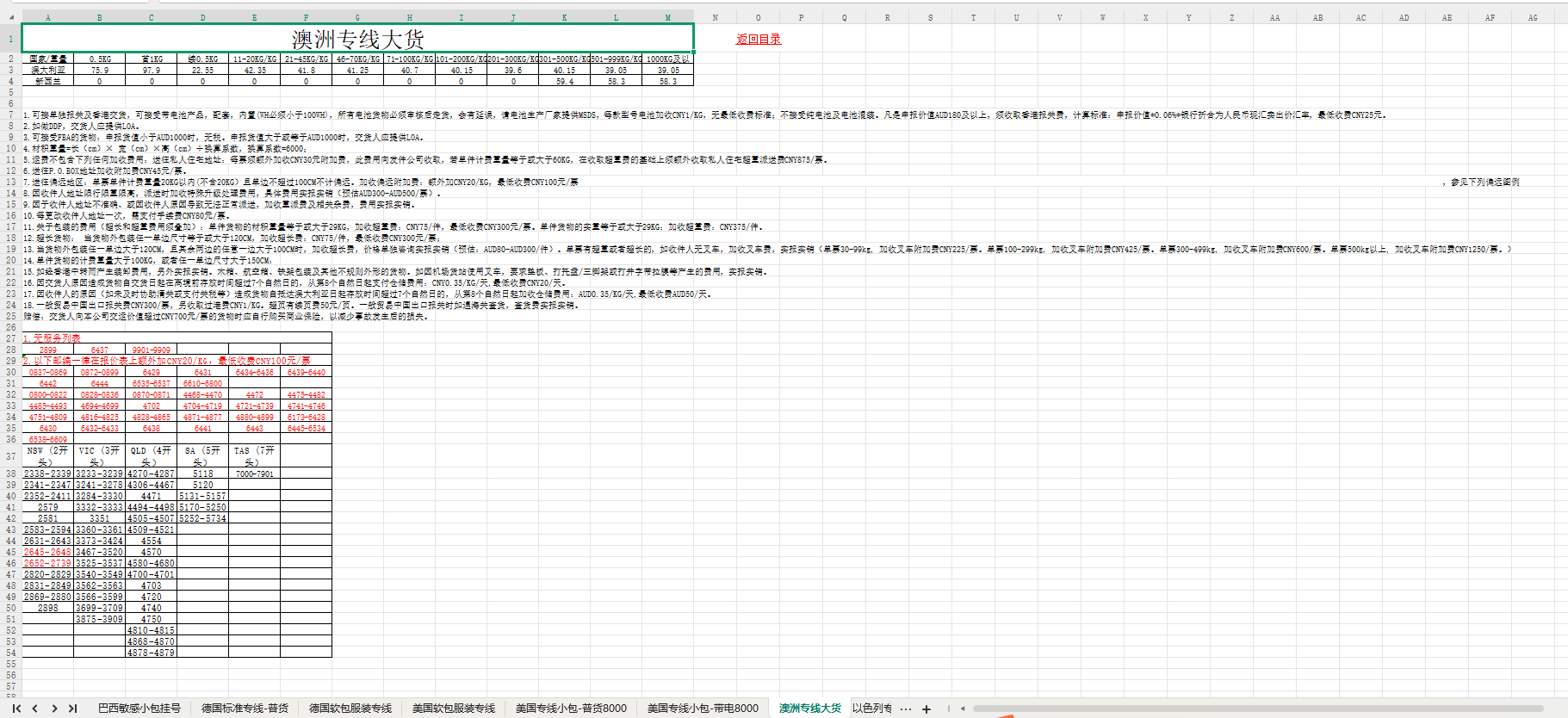1568x718 pixels.
Task: Switch to 美国专线小包-带电8000 sheet
Action: coord(703,709)
